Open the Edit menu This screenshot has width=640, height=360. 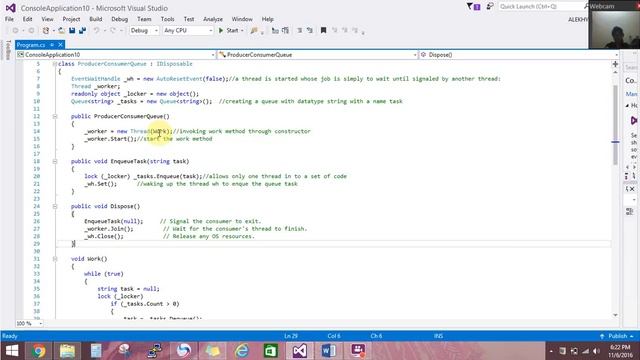click(27, 19)
